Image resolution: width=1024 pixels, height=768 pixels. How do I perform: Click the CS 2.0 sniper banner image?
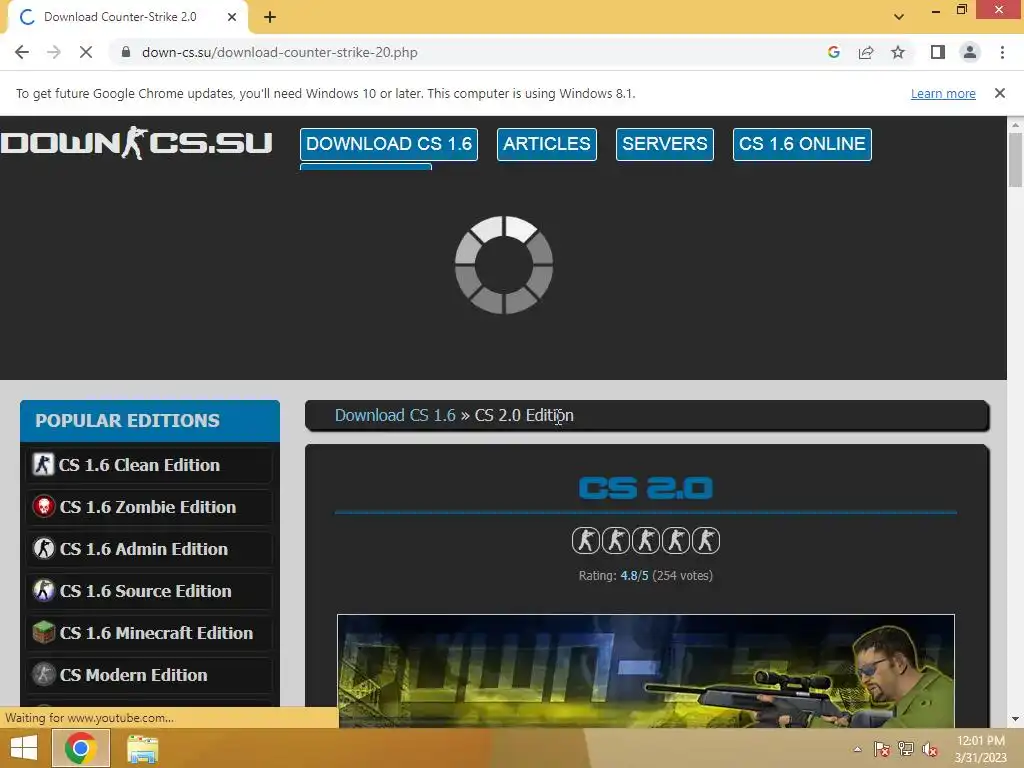(x=646, y=671)
